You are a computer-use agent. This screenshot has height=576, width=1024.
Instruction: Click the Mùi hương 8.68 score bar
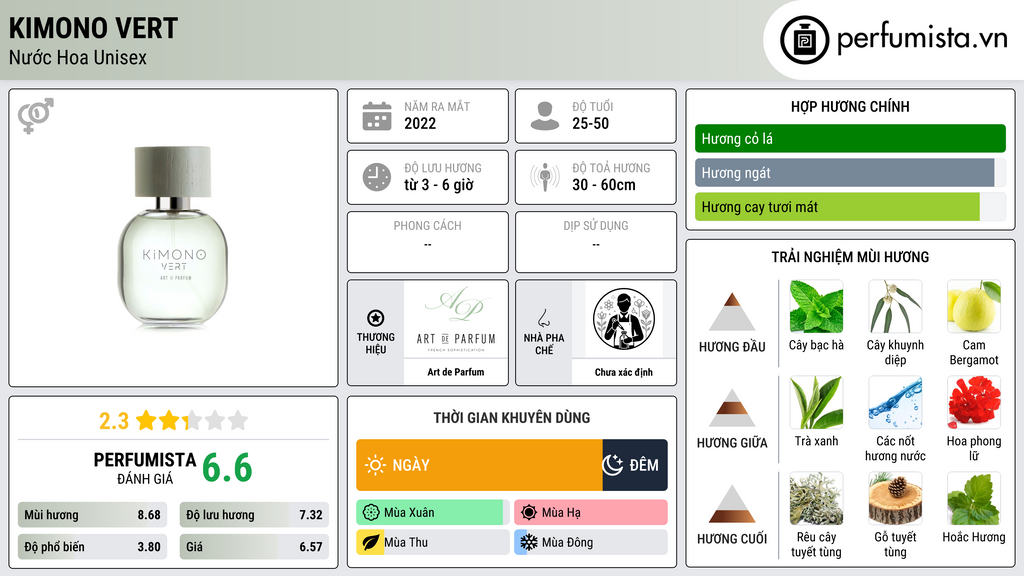pos(93,515)
